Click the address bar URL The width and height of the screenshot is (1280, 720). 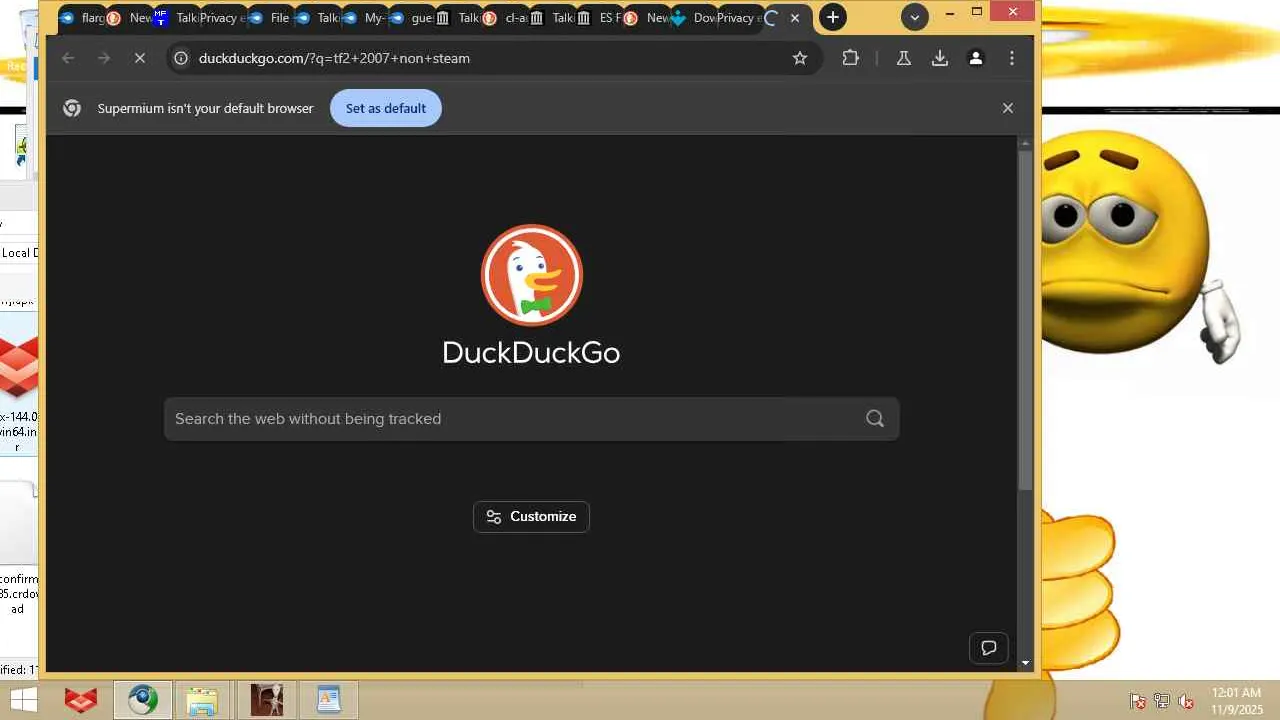[334, 58]
